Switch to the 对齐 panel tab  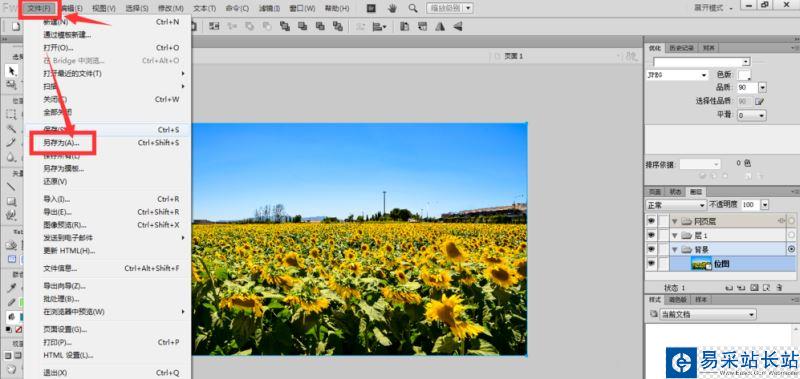(708, 47)
